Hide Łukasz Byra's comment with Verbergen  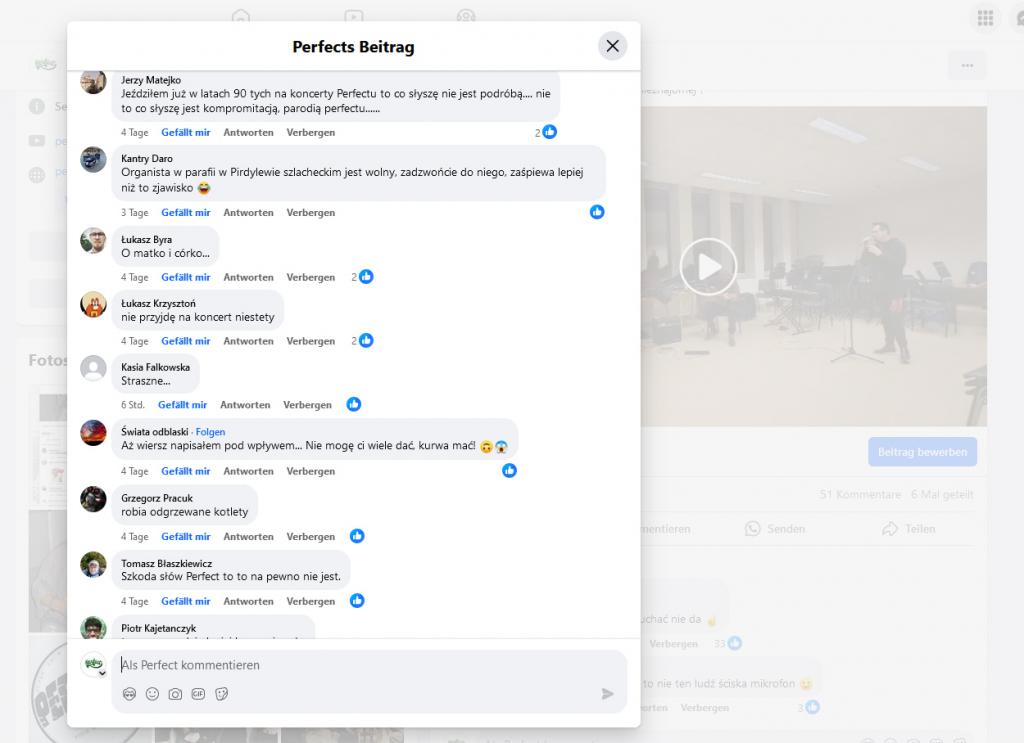pos(310,277)
